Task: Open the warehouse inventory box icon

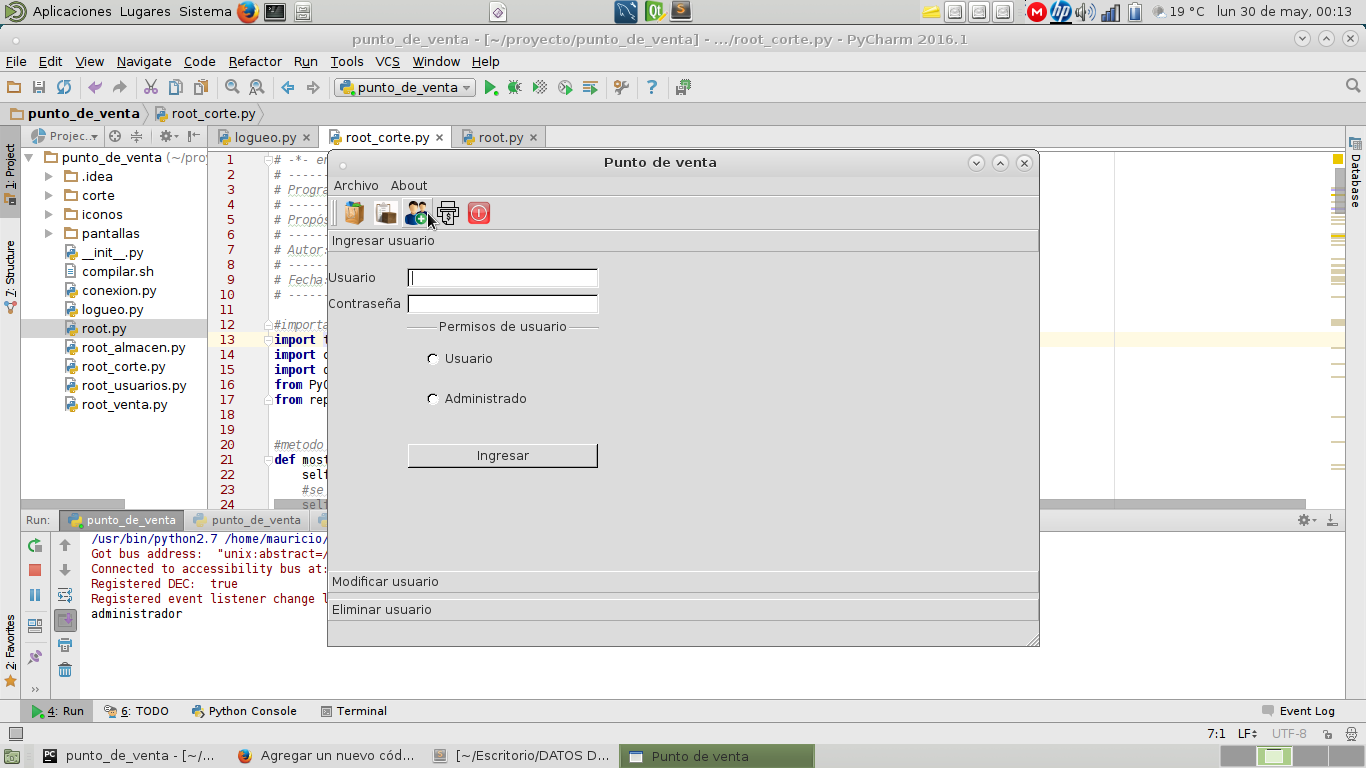Action: pyautogui.click(x=385, y=213)
